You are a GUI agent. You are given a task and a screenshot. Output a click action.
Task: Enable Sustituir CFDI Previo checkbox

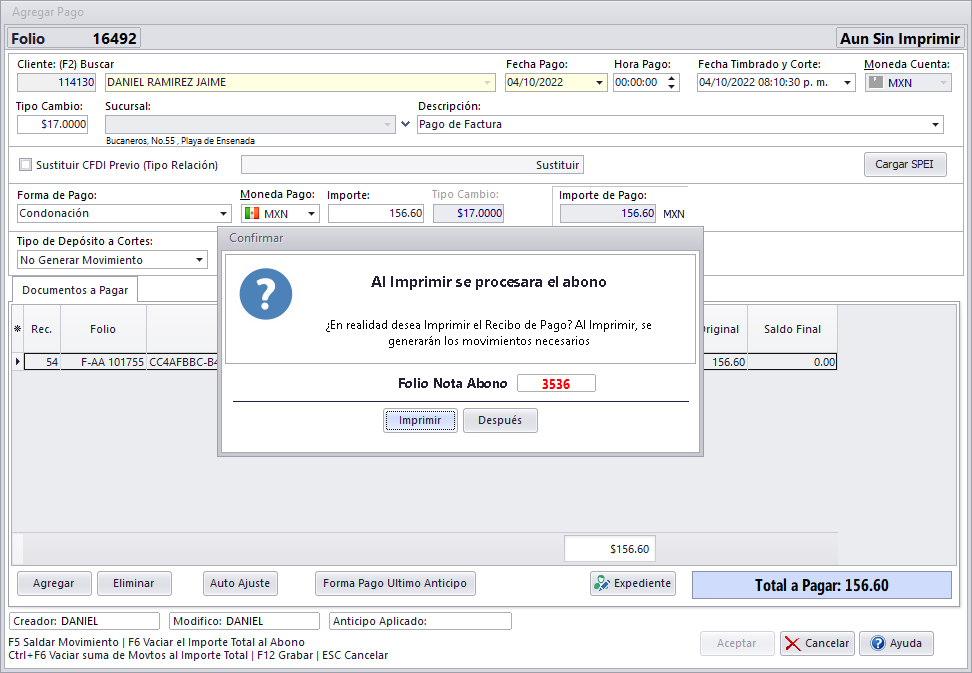point(26,165)
